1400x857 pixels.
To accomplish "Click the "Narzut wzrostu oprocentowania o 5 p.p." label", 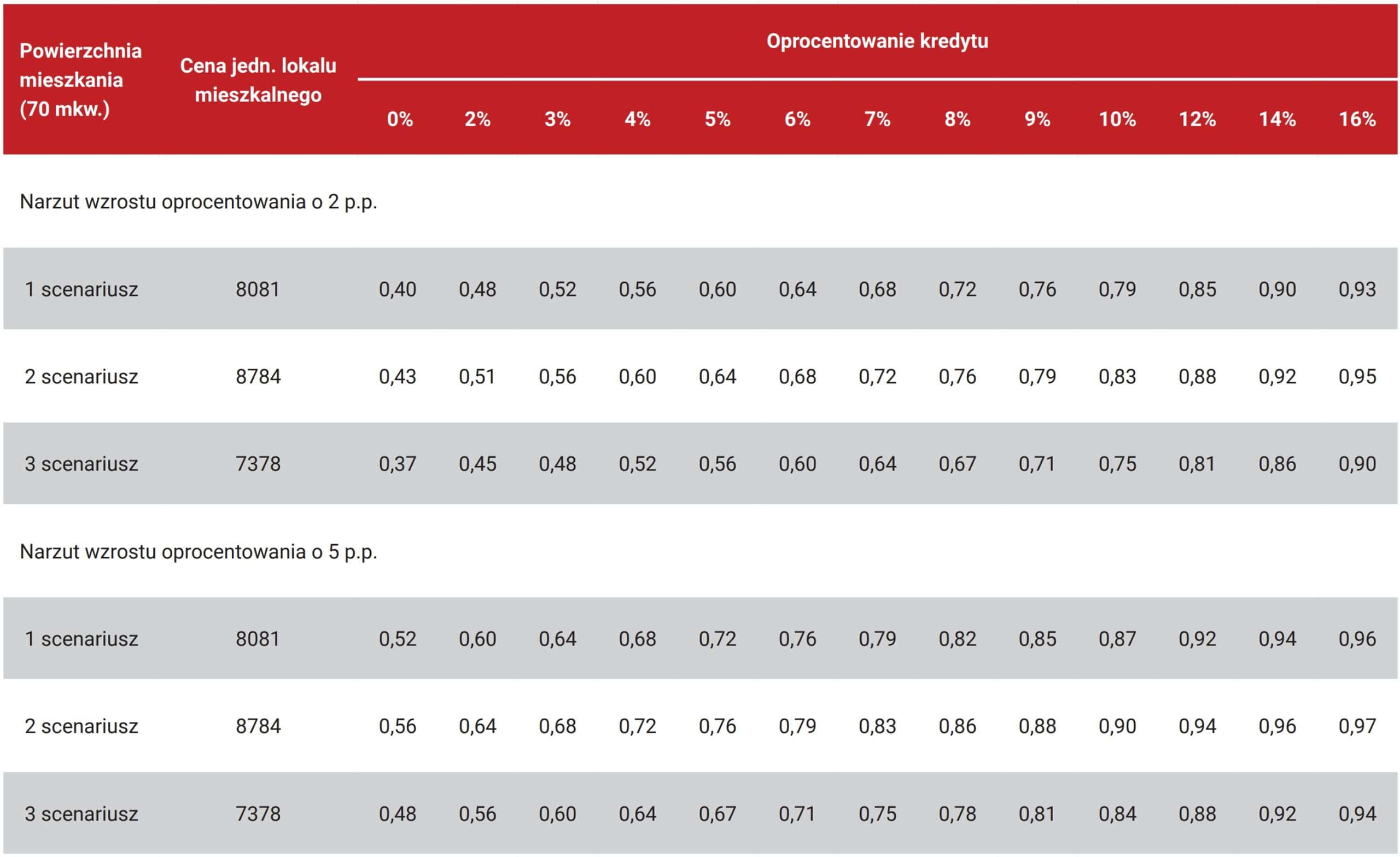I will [199, 552].
